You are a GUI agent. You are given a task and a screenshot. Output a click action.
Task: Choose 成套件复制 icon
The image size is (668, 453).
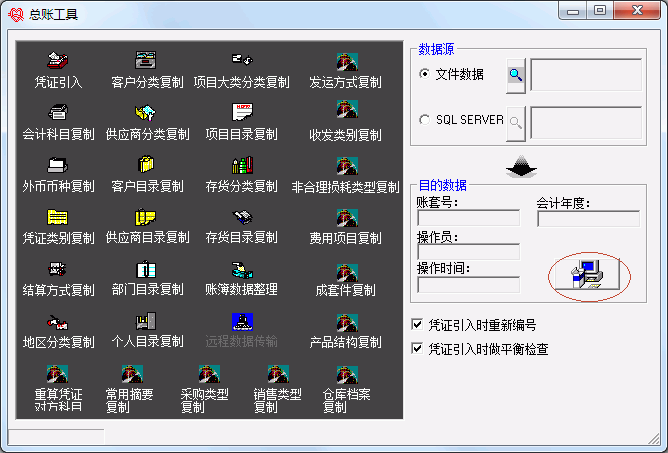tap(347, 273)
